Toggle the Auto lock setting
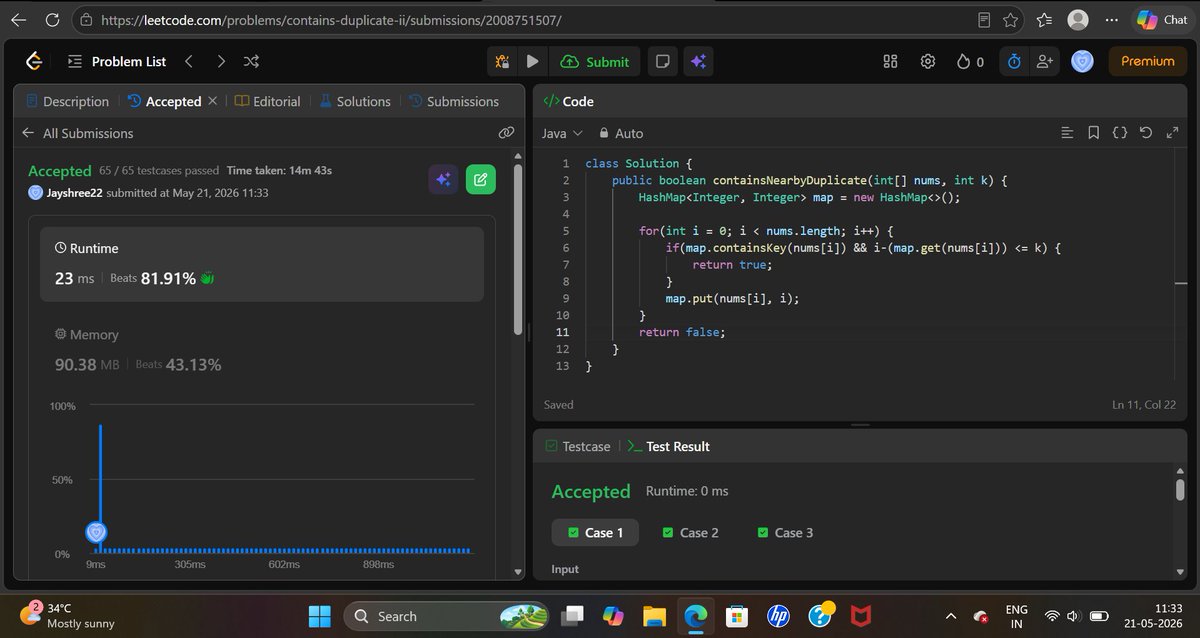 pyautogui.click(x=620, y=133)
